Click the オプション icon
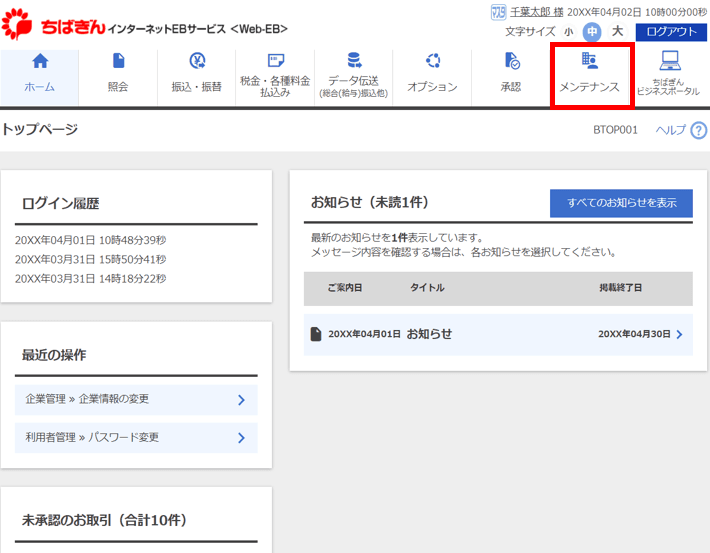The height and width of the screenshot is (553, 710). point(432,61)
